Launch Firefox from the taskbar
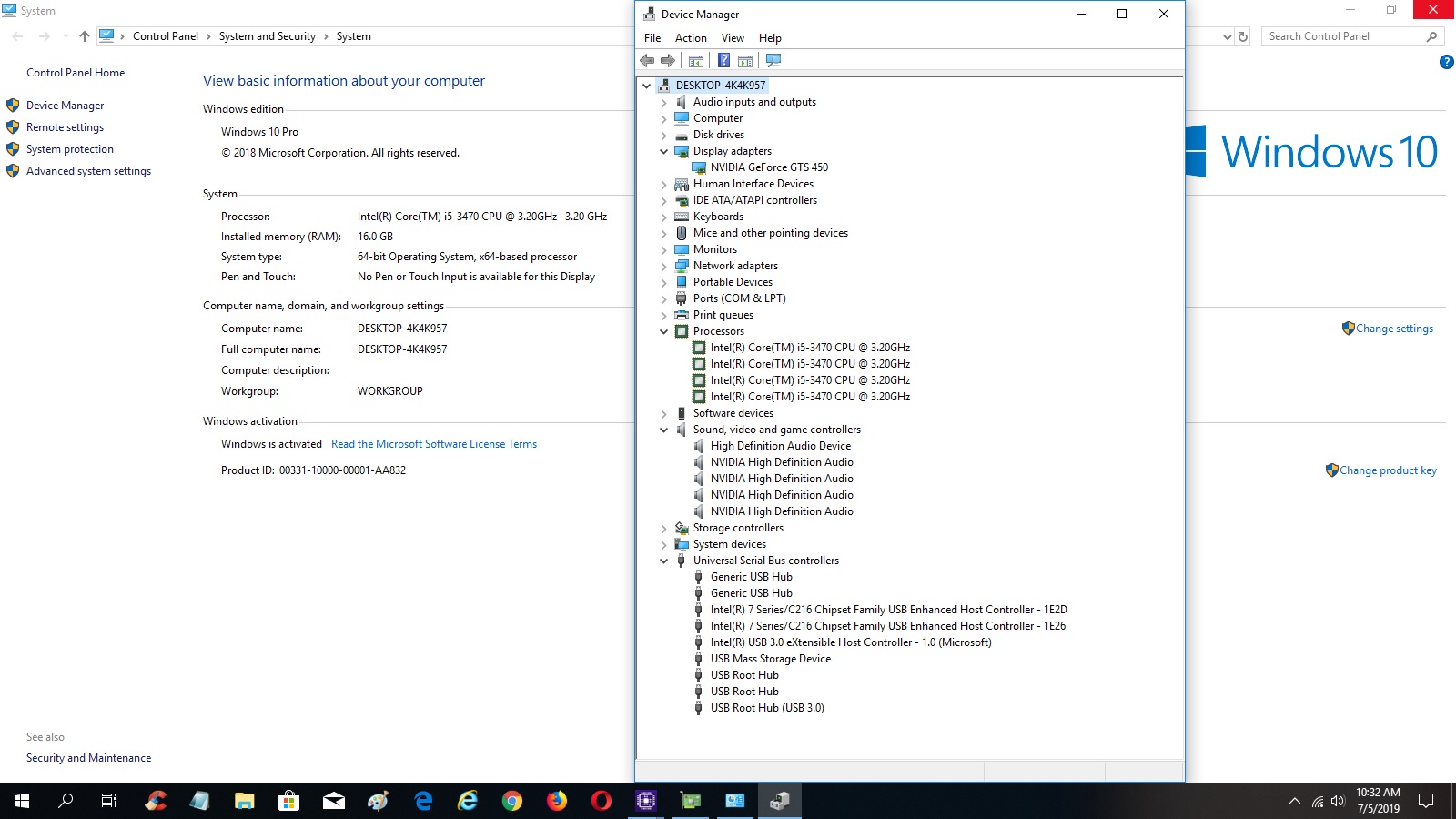This screenshot has width=1456, height=819. (557, 801)
